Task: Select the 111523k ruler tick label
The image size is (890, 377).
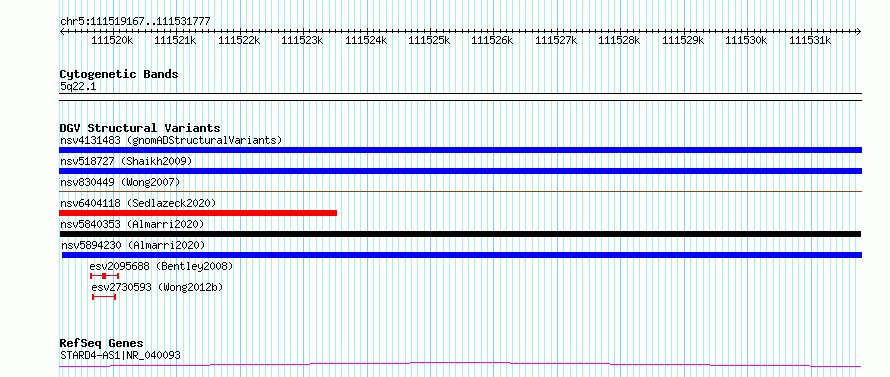Action: (303, 40)
